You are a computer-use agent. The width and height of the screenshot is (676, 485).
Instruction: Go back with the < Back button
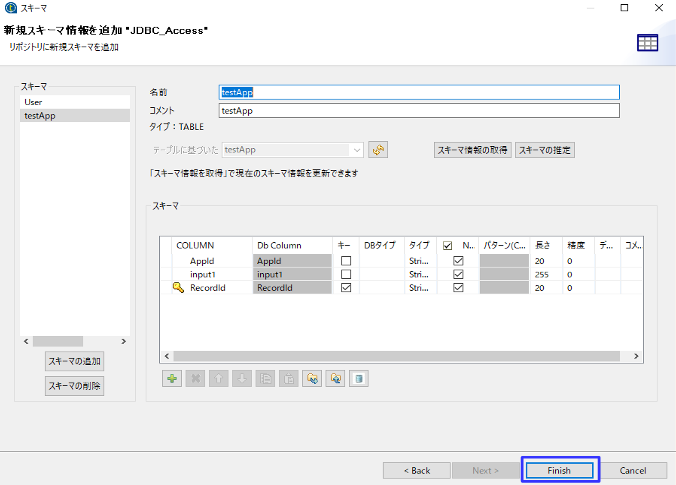pyautogui.click(x=417, y=470)
